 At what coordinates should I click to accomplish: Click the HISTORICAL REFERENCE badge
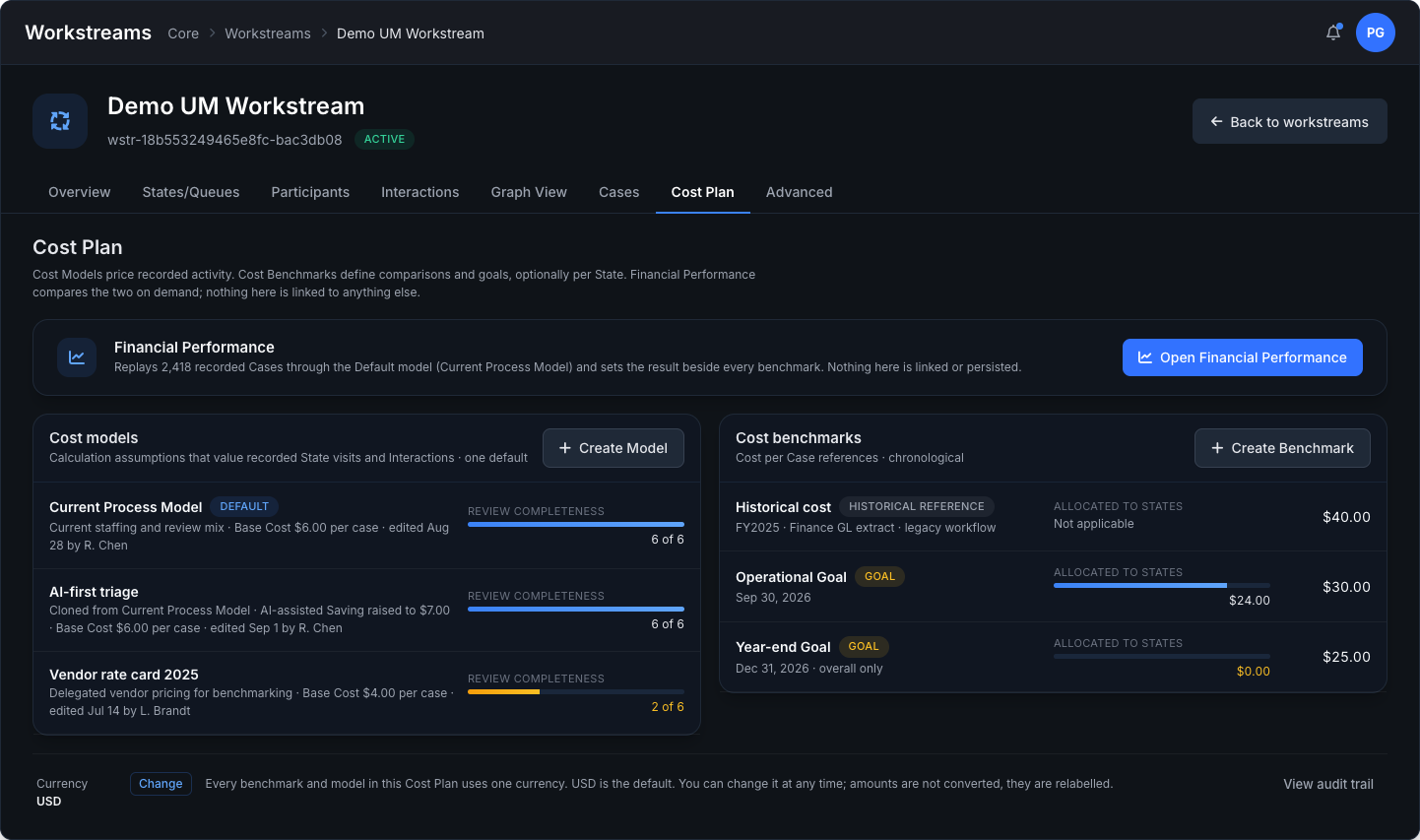tap(917, 506)
